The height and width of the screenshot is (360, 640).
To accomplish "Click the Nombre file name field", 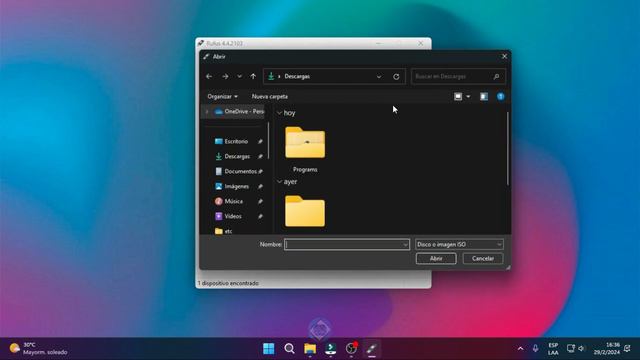I will pos(343,244).
